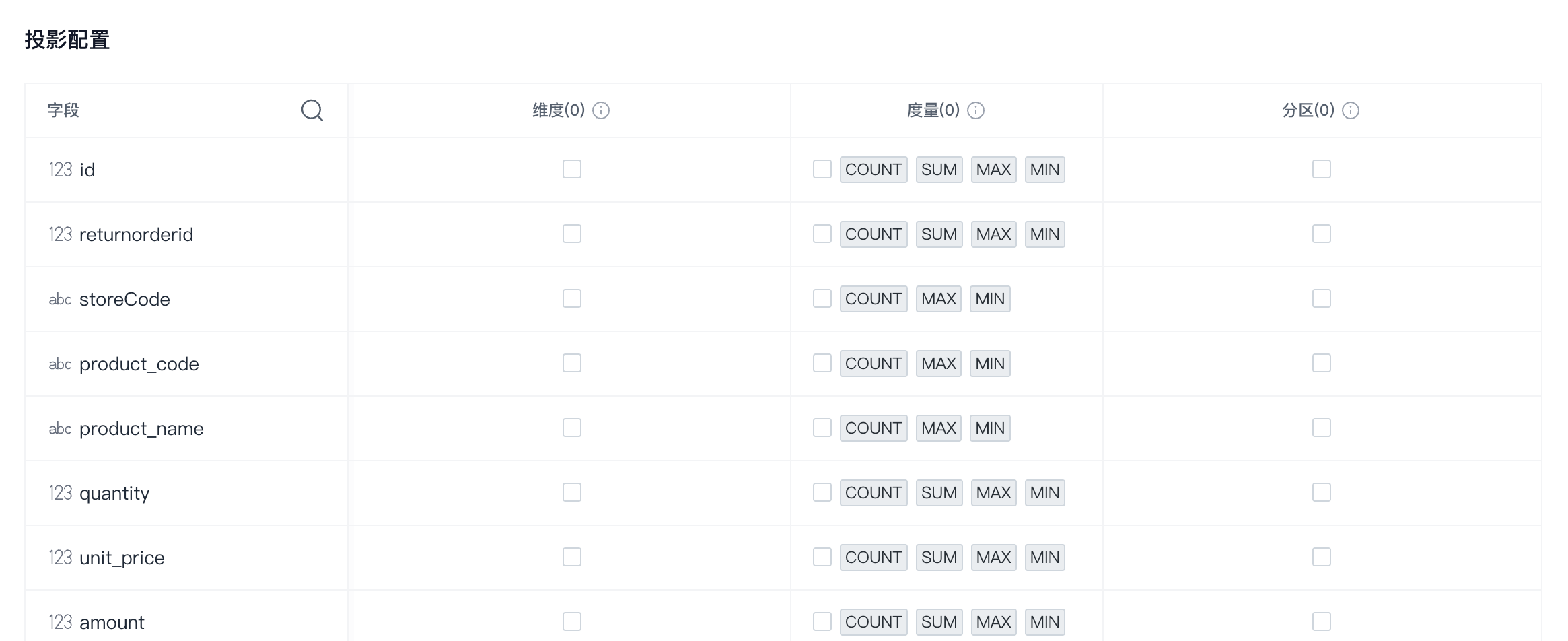Select MAX tag for storeCode
1568x641 pixels.
tap(938, 299)
